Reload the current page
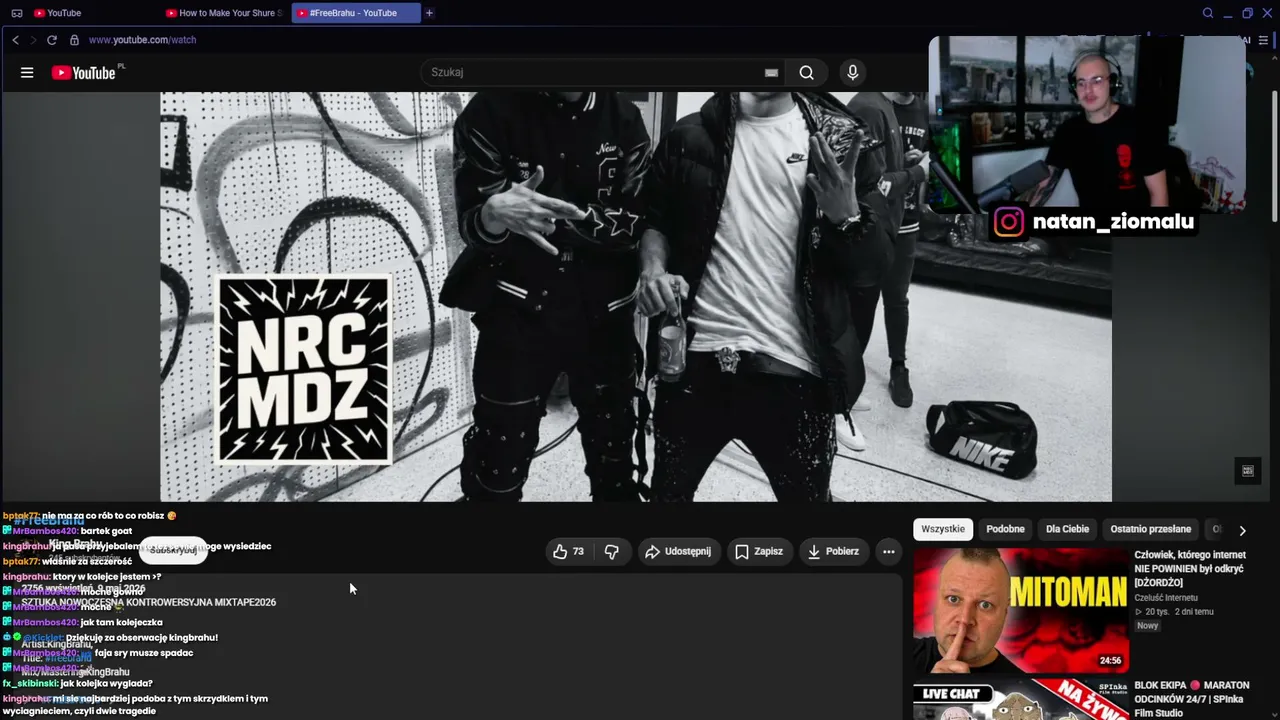 point(51,40)
